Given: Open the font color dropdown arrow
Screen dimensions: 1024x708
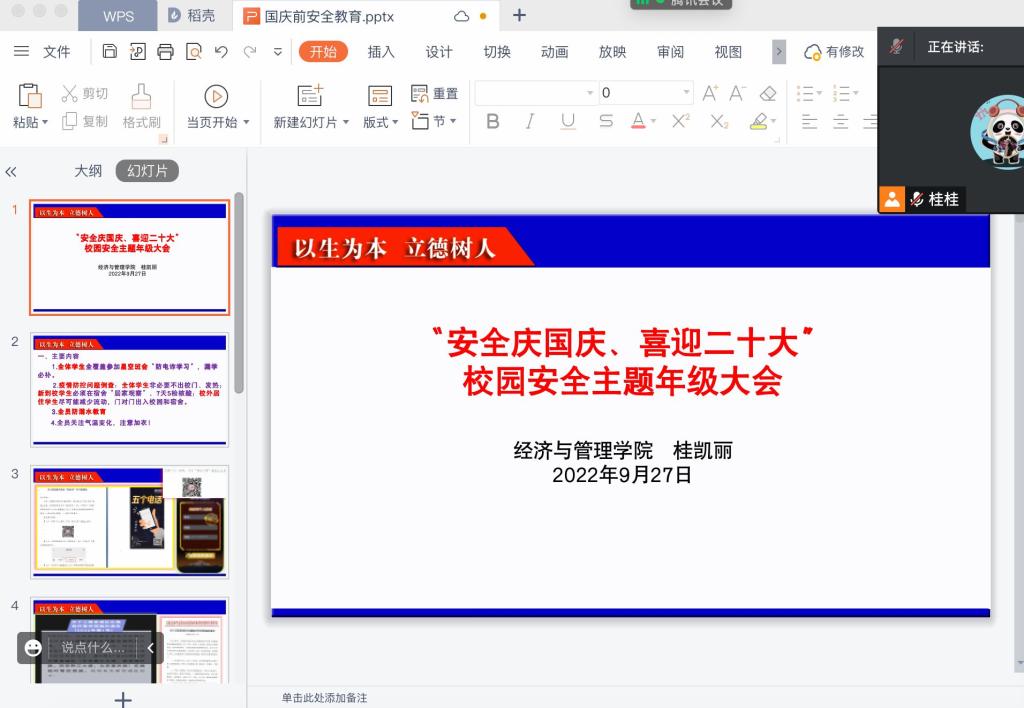Looking at the screenshot, I should [654, 122].
